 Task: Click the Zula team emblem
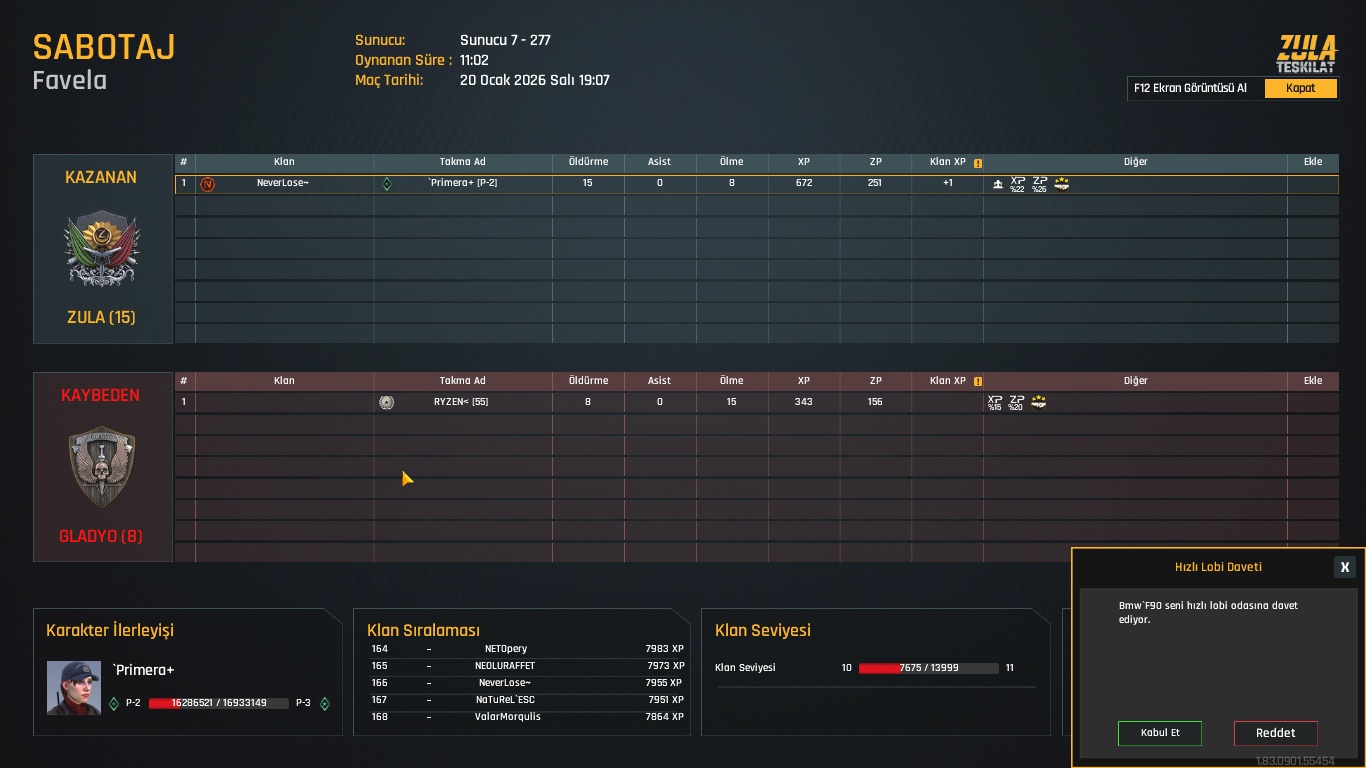[102, 248]
